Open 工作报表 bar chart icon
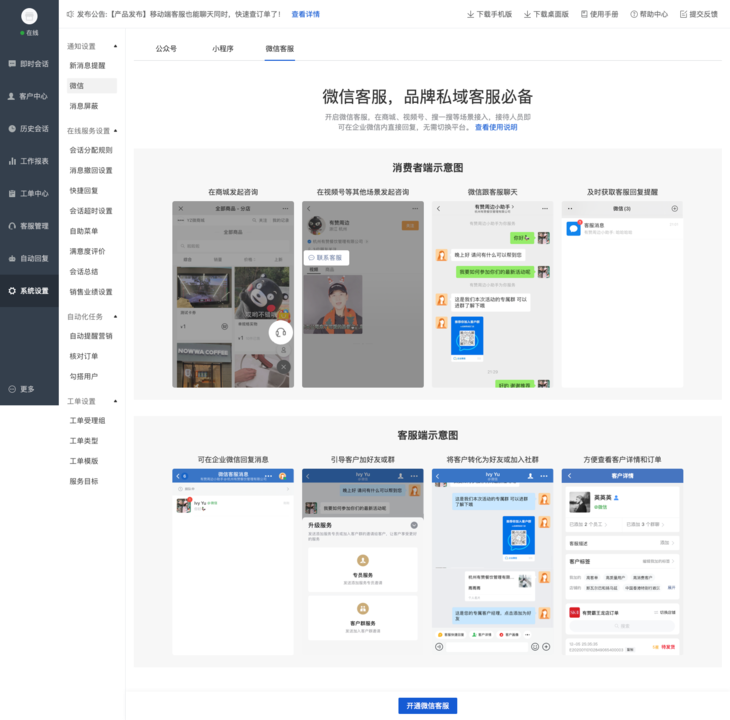The height and width of the screenshot is (720, 730). coord(12,161)
